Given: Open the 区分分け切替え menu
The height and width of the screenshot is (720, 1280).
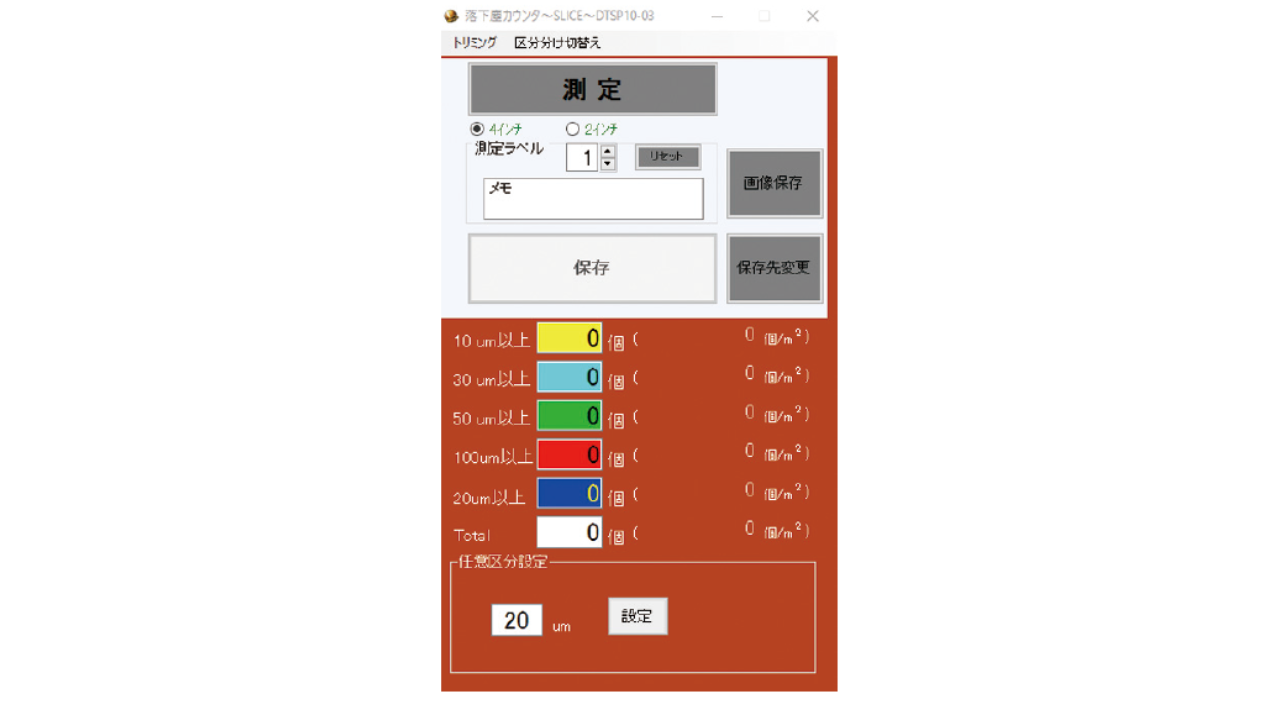Looking at the screenshot, I should (x=558, y=43).
